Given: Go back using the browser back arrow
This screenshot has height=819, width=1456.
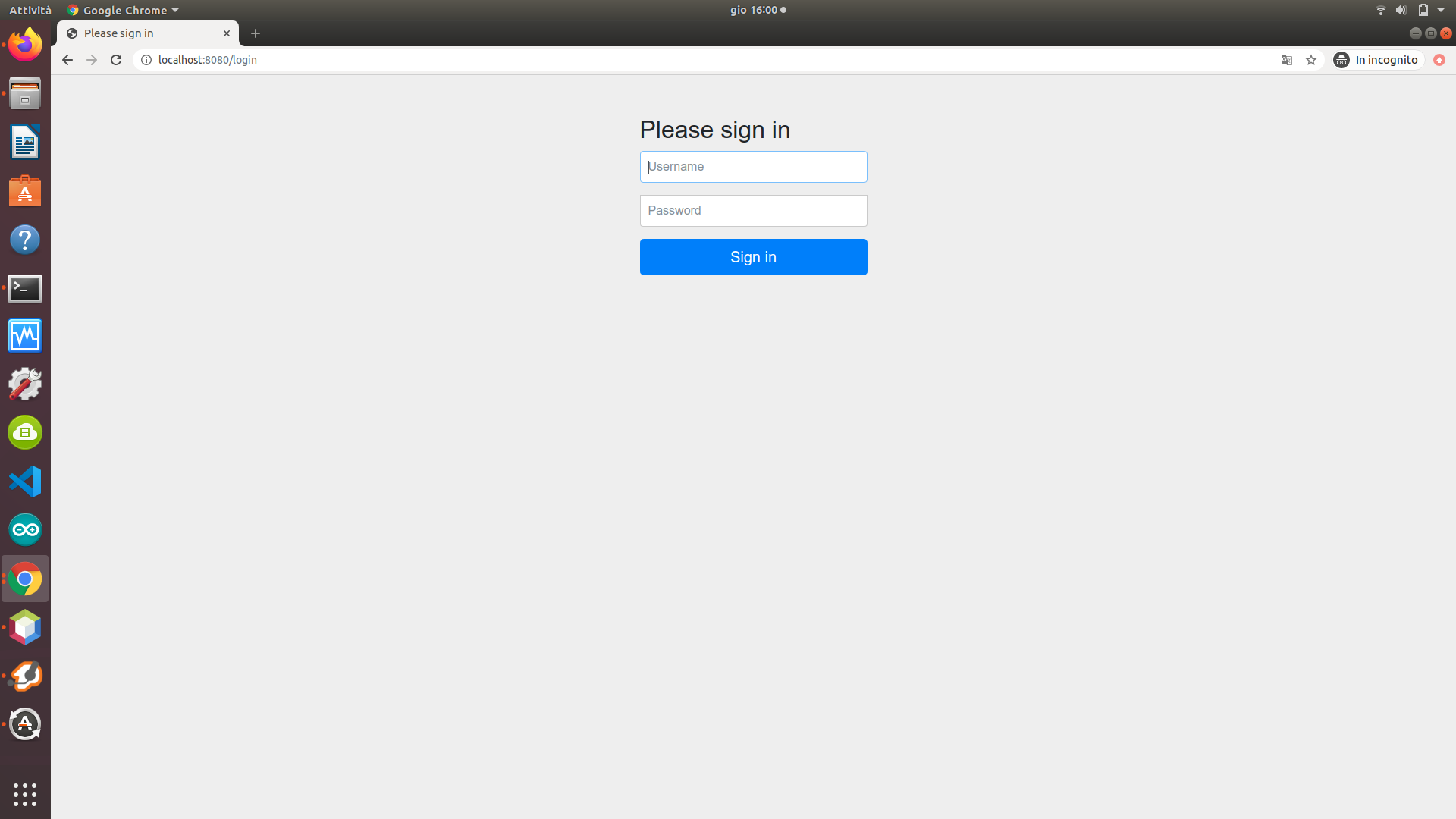Looking at the screenshot, I should coord(67,60).
